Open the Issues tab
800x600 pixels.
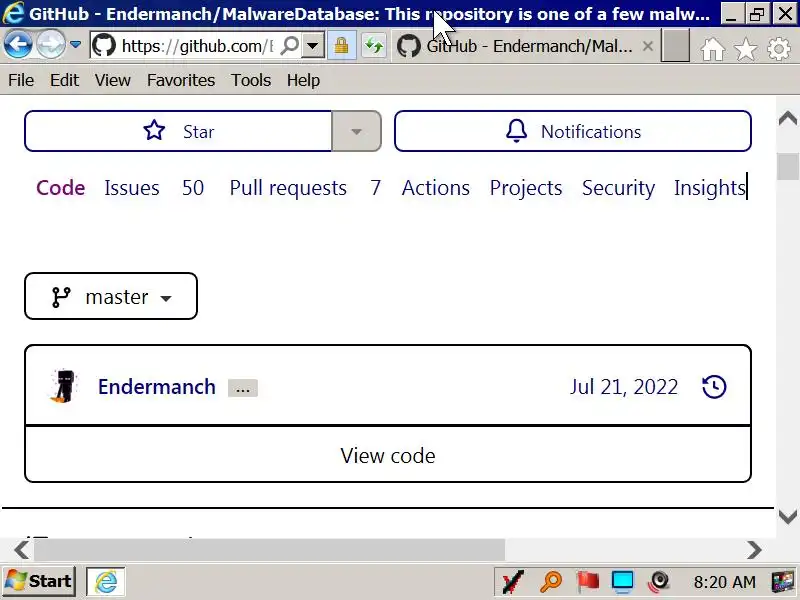pyautogui.click(x=132, y=188)
